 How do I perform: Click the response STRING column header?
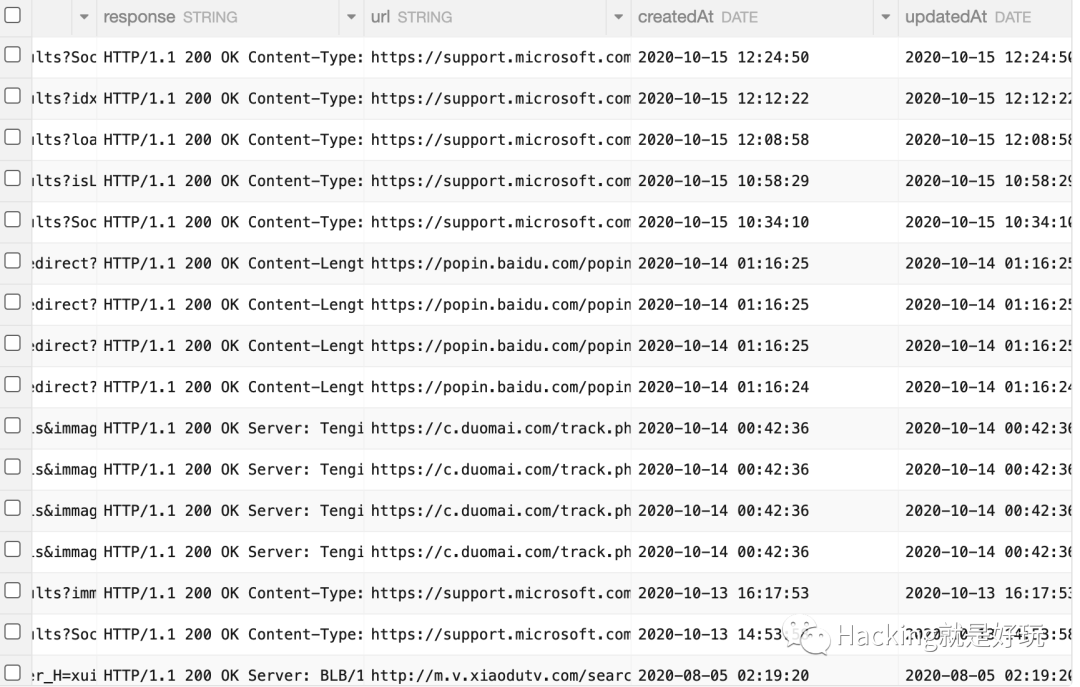170,17
